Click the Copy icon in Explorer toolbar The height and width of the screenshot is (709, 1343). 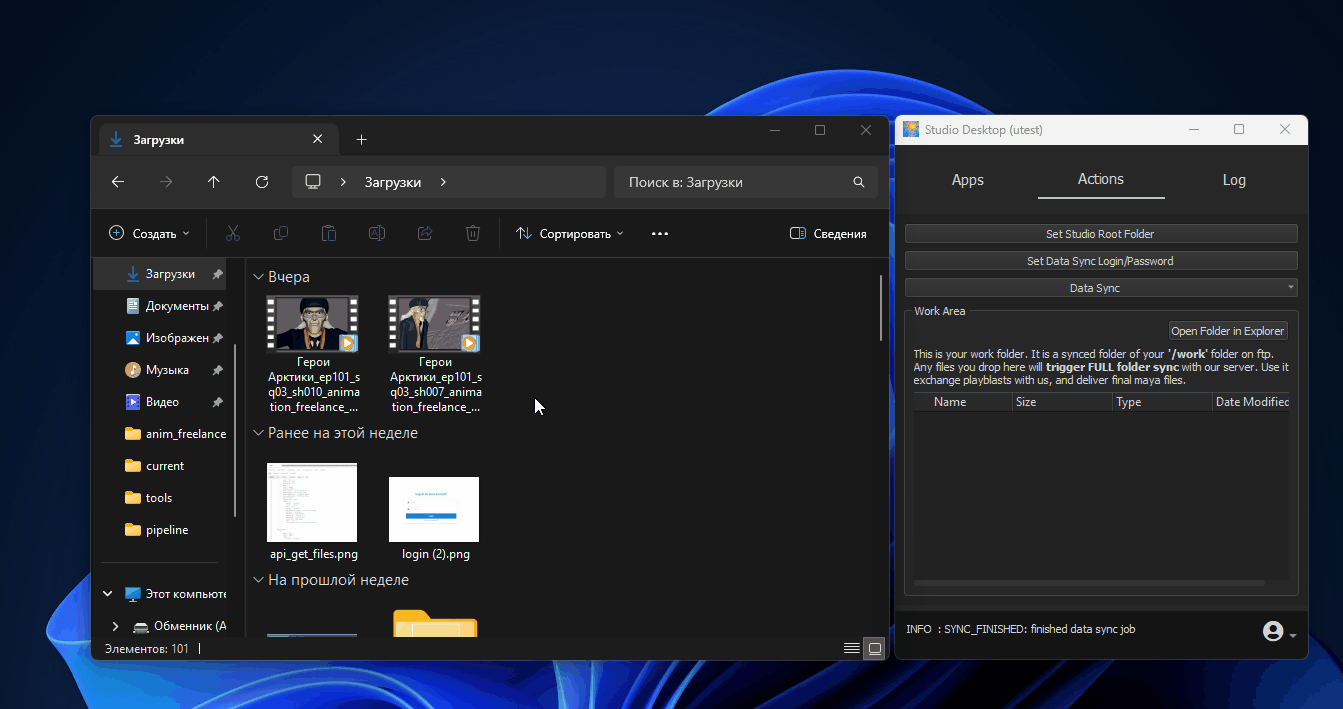(x=281, y=233)
